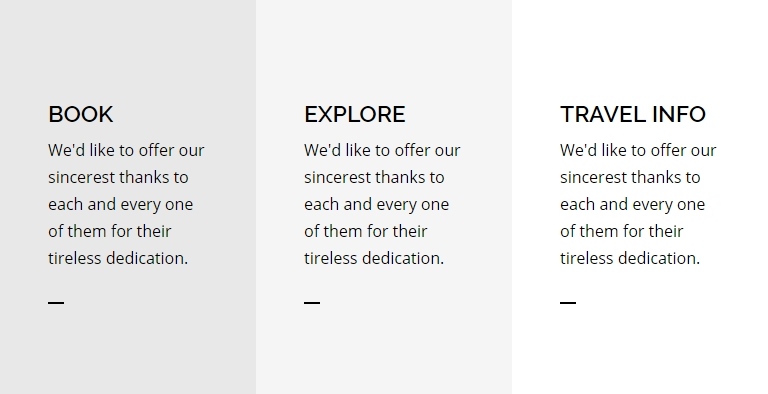The width and height of the screenshot is (768, 394).
Task: Click the dash icon under the Explore text
Action: click(312, 303)
